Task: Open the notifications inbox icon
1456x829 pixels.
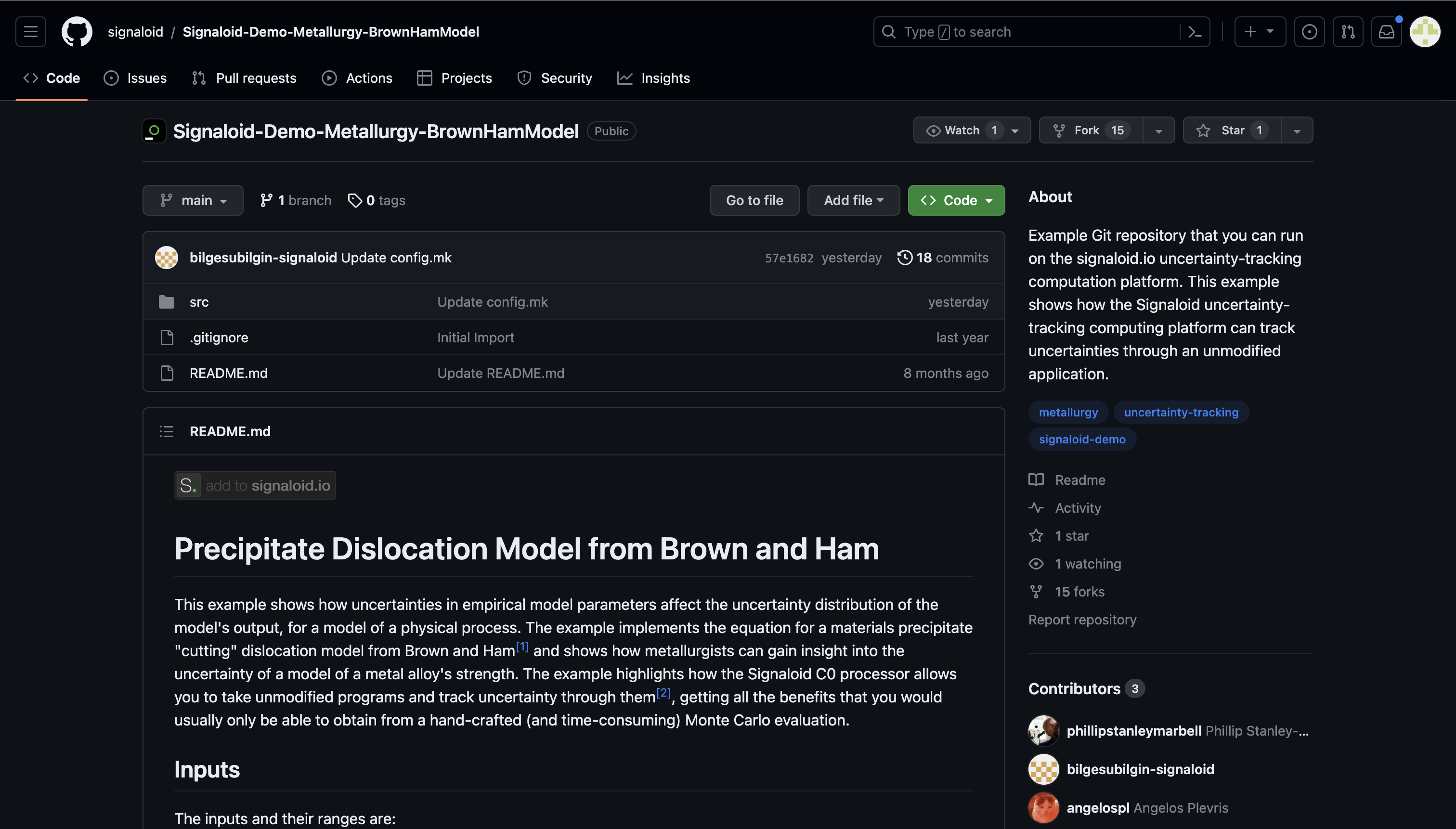Action: tap(1386, 32)
